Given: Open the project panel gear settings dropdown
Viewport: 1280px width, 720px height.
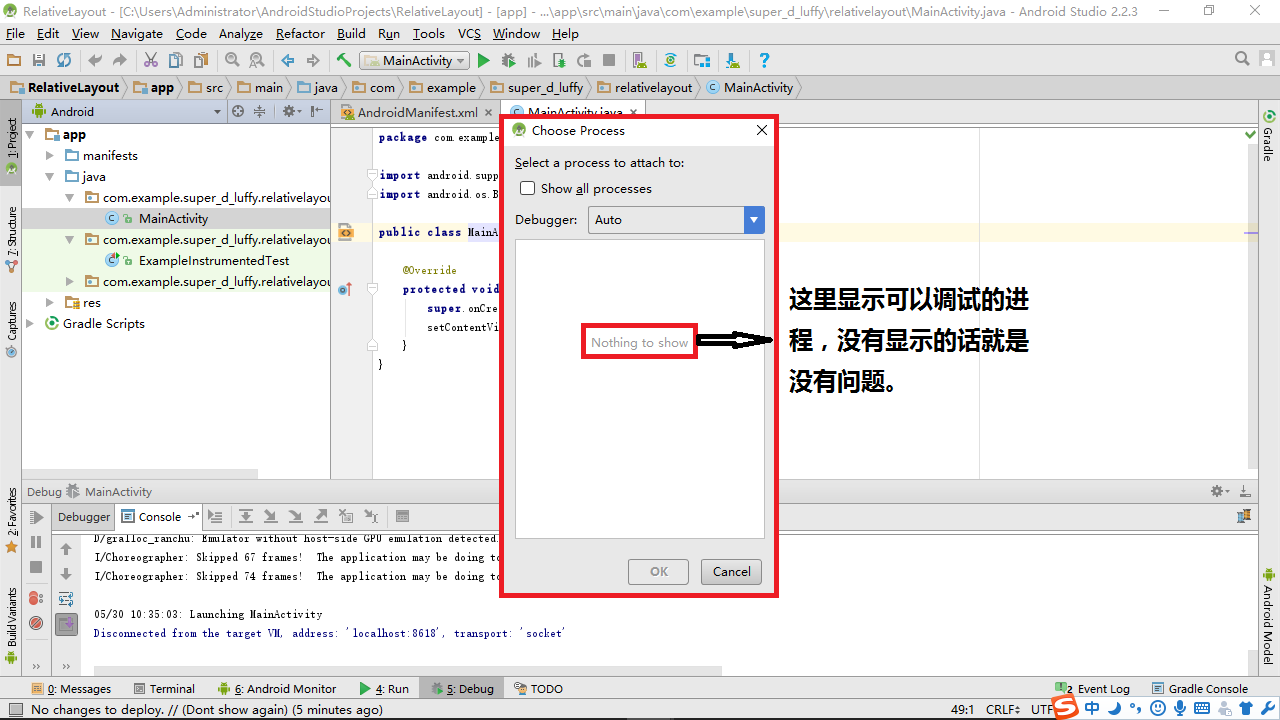Looking at the screenshot, I should click(291, 111).
